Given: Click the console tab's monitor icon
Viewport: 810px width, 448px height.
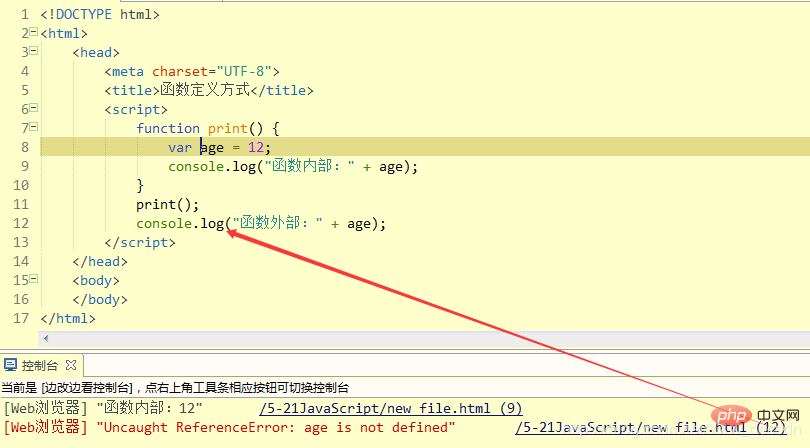Looking at the screenshot, I should [x=11, y=366].
